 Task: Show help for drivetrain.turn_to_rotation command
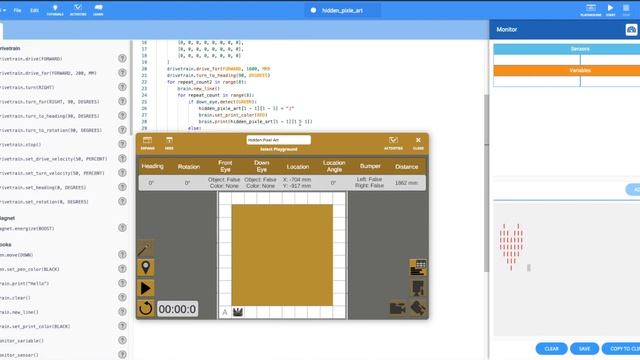click(122, 130)
